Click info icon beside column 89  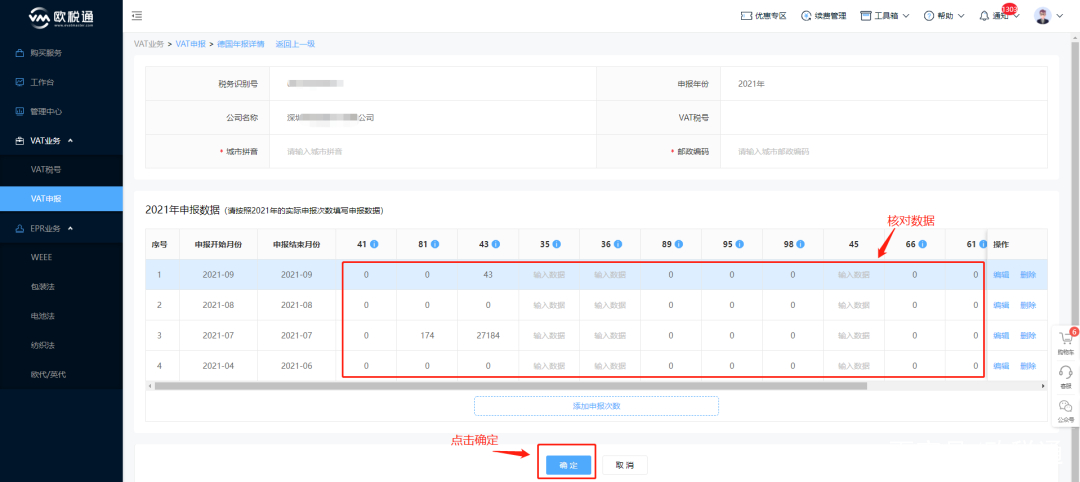[x=678, y=244]
